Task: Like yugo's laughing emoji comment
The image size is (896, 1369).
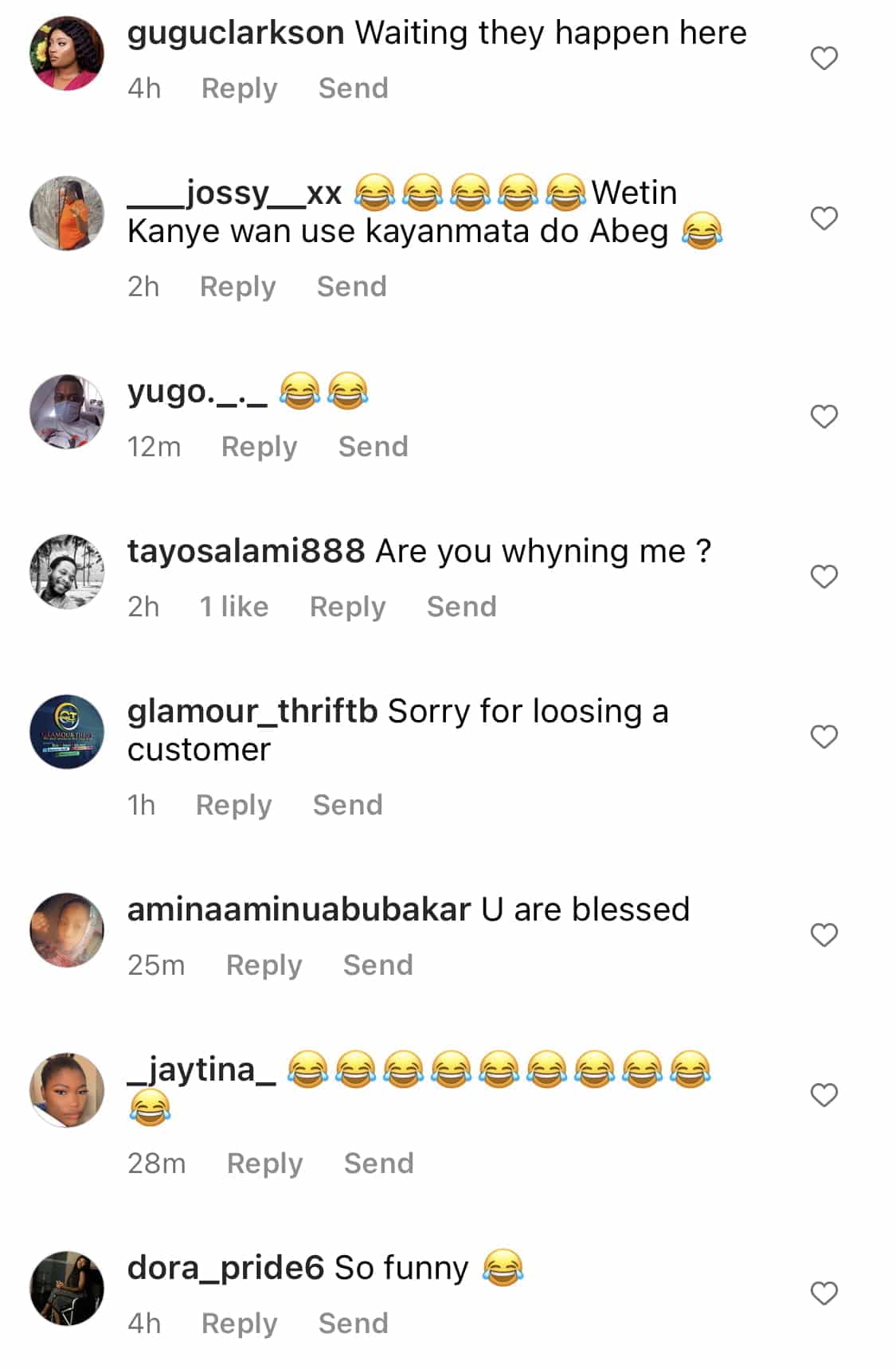Action: tap(824, 417)
